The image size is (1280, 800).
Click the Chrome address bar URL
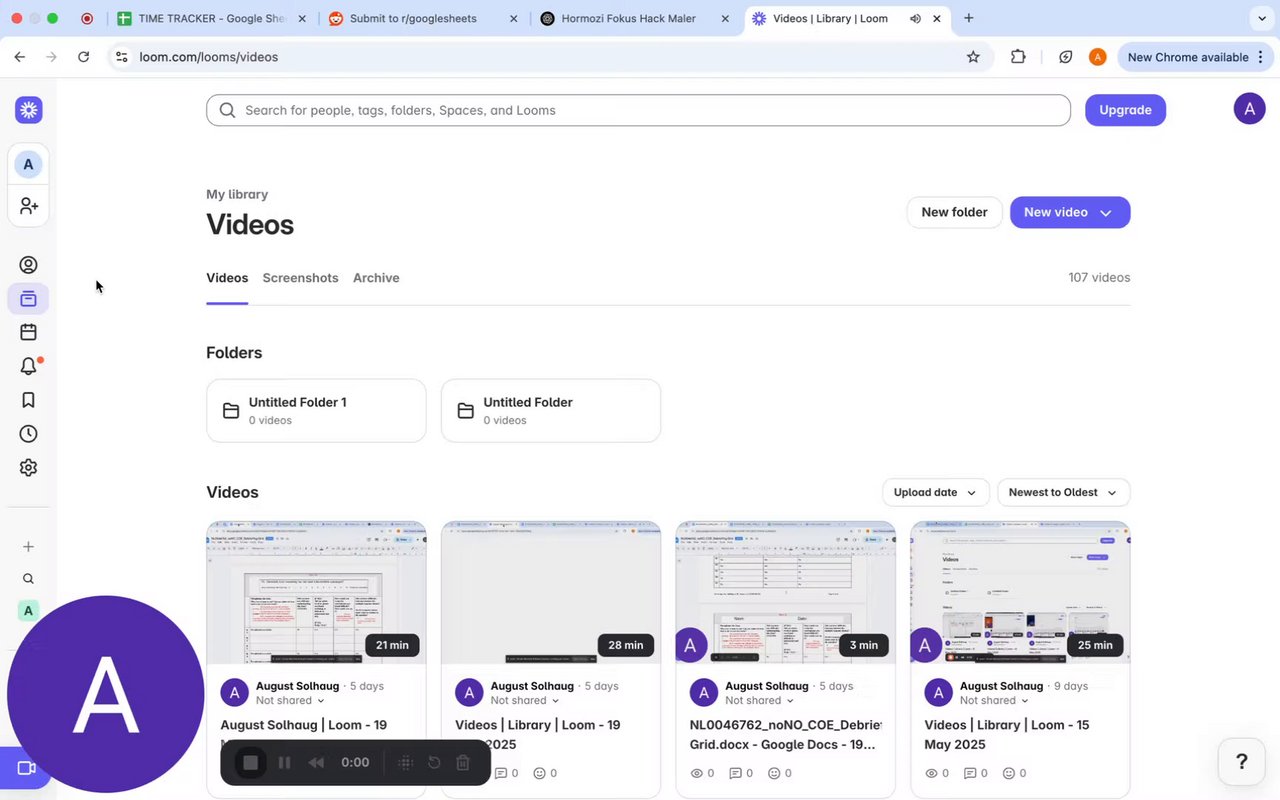tap(209, 57)
